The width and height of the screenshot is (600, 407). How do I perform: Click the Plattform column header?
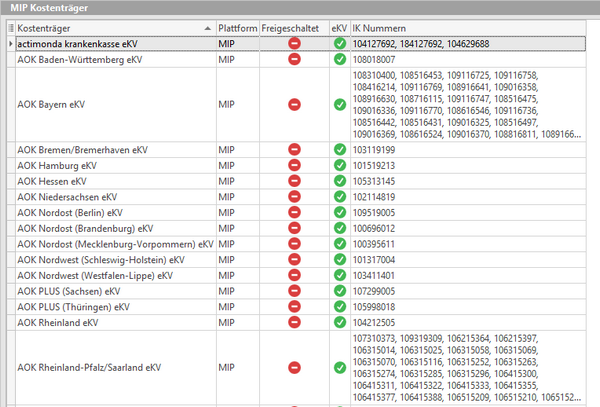pos(236,28)
